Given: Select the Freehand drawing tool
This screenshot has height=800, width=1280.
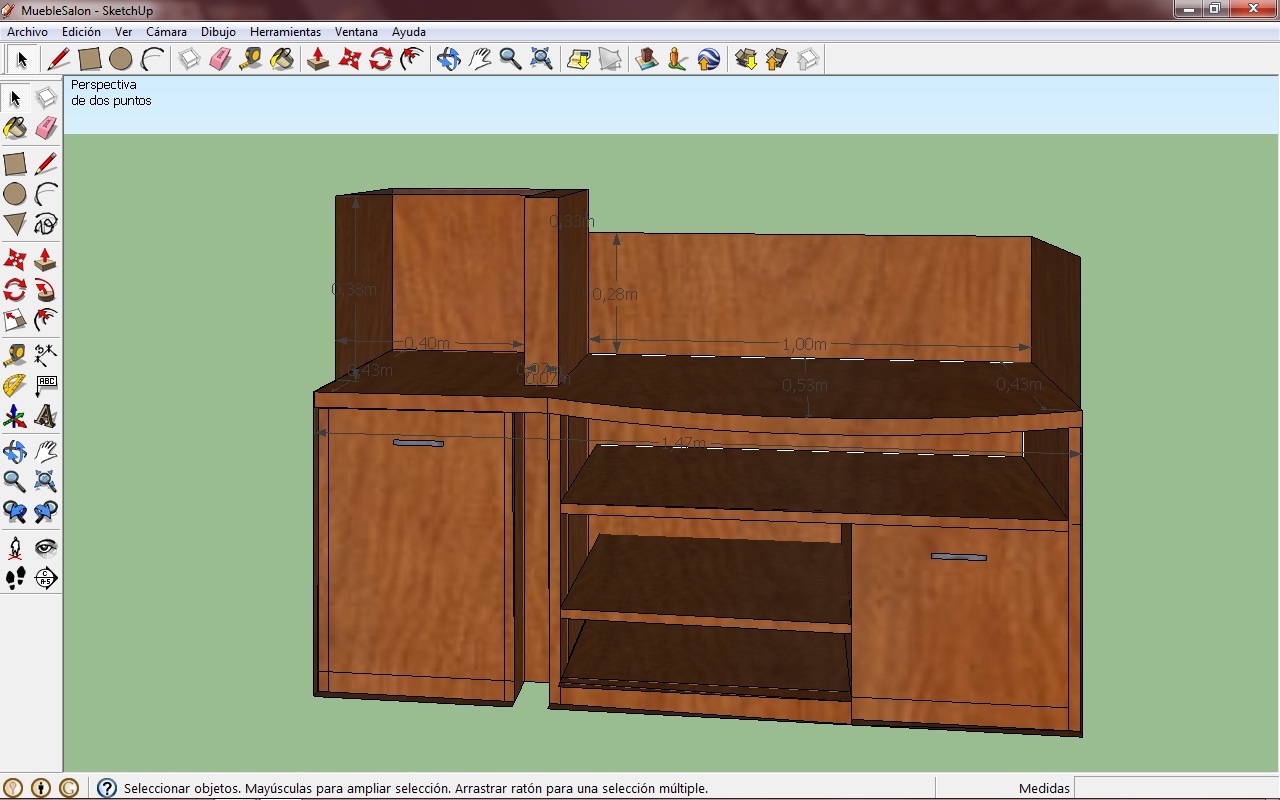Looking at the screenshot, I should (x=46, y=224).
